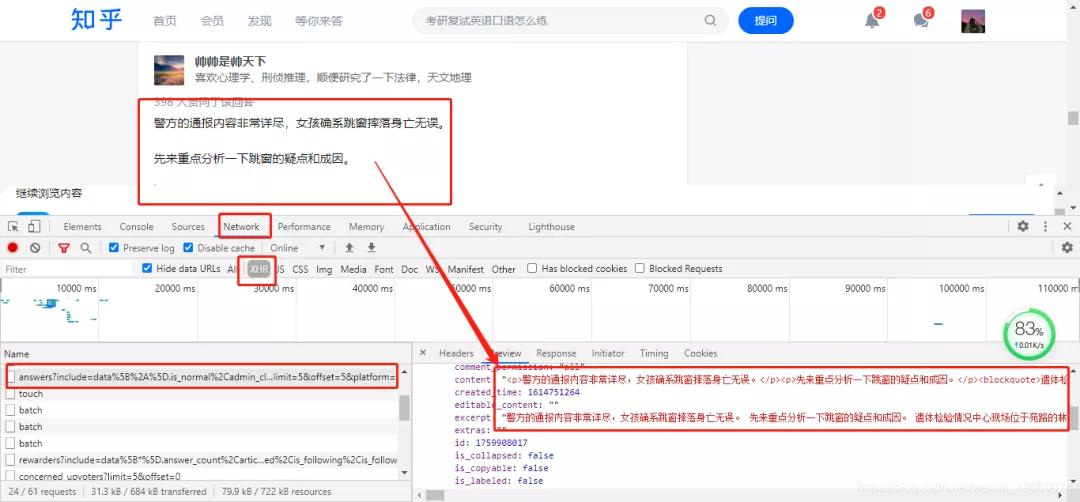Toggle the device toolbar icon
The image size is (1080, 502).
(x=34, y=227)
